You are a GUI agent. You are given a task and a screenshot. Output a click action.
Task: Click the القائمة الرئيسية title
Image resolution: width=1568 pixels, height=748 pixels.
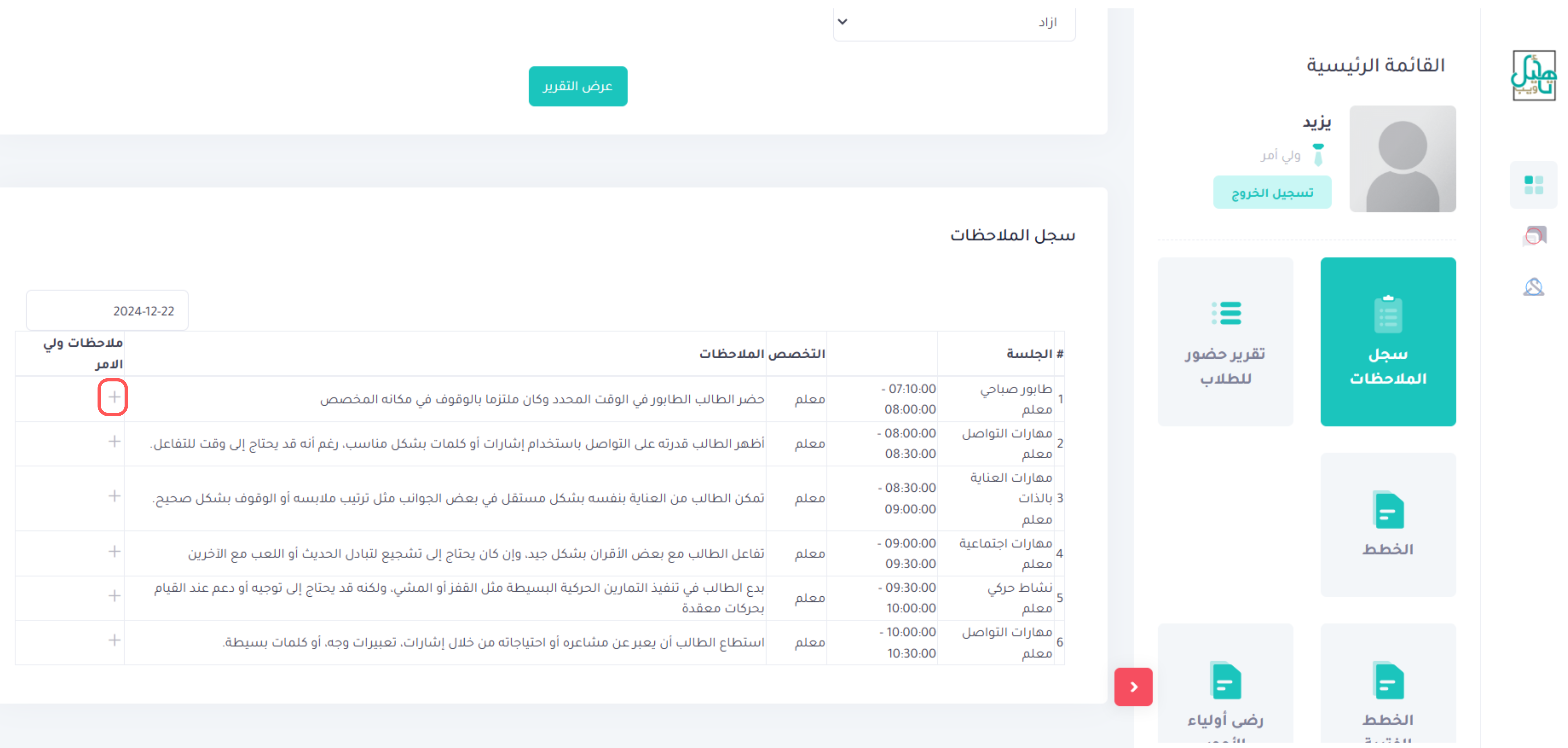pyautogui.click(x=1376, y=65)
